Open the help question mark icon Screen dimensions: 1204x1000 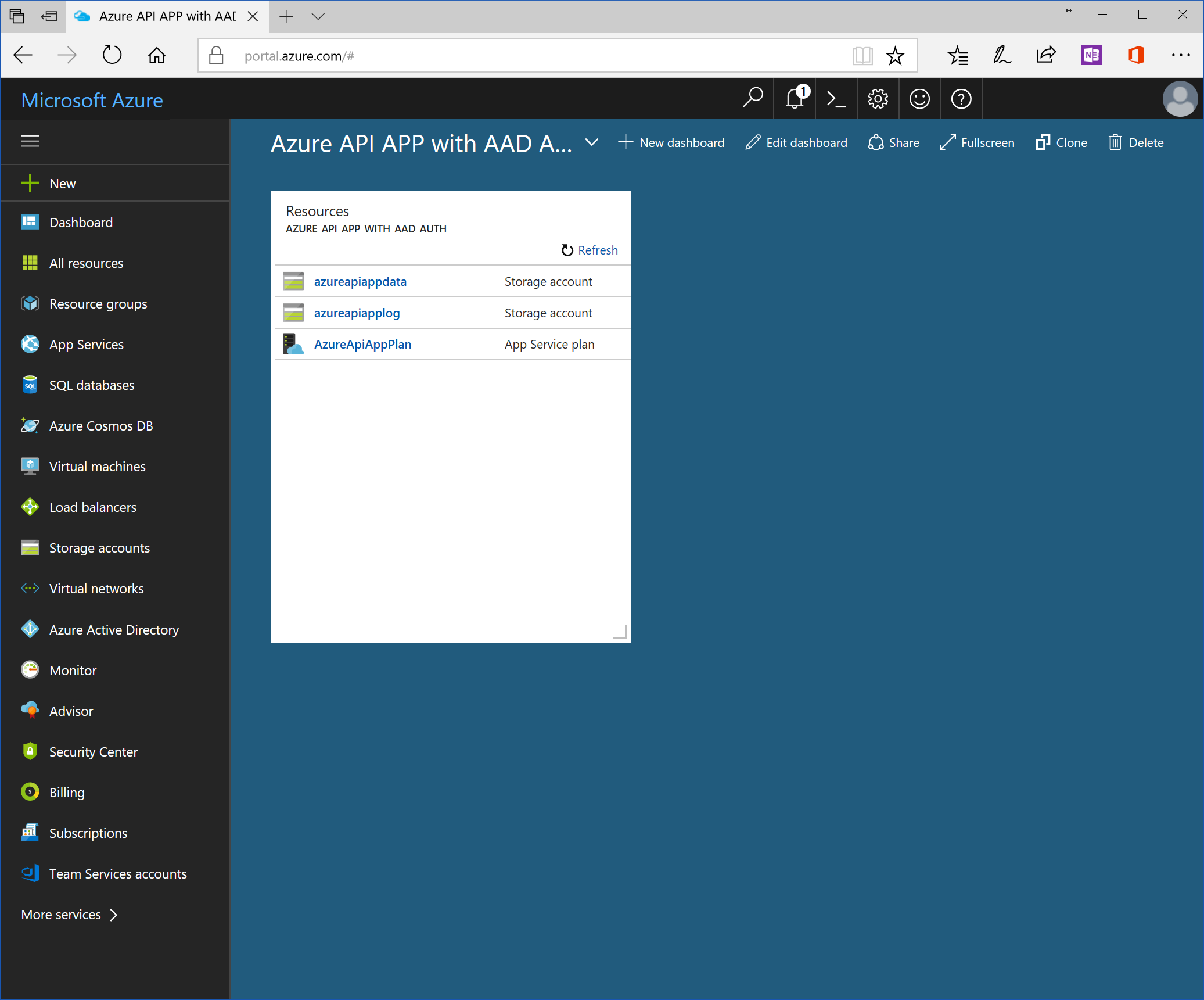pos(961,99)
